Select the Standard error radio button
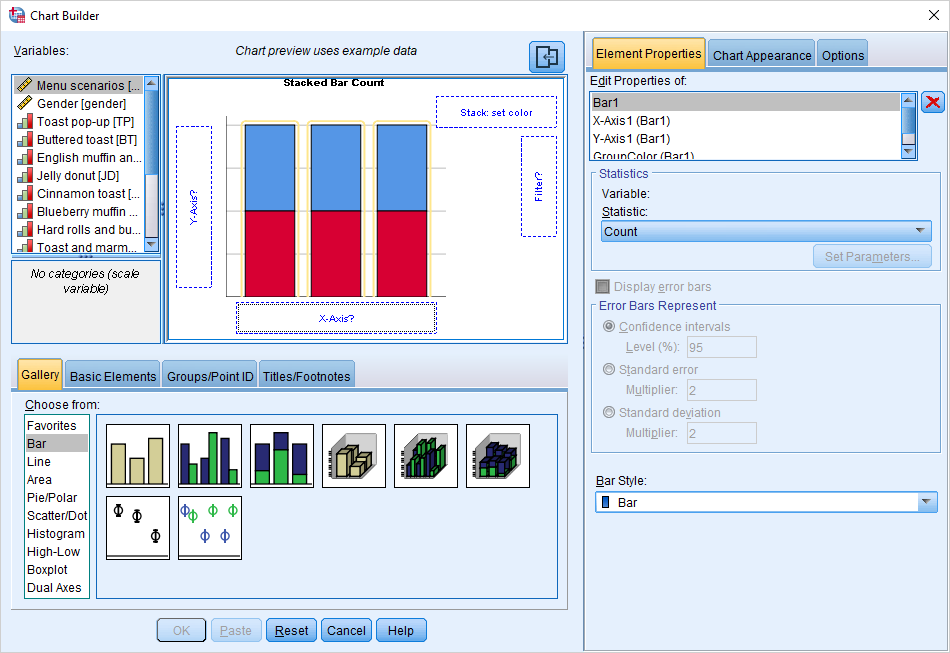 tap(609, 370)
